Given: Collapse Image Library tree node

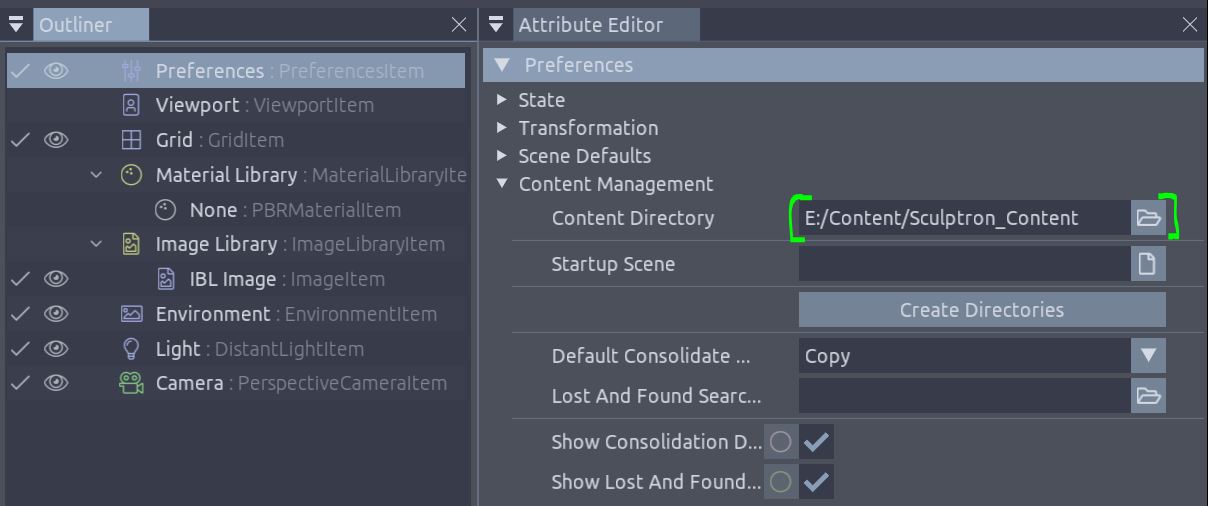Looking at the screenshot, I should (x=97, y=244).
